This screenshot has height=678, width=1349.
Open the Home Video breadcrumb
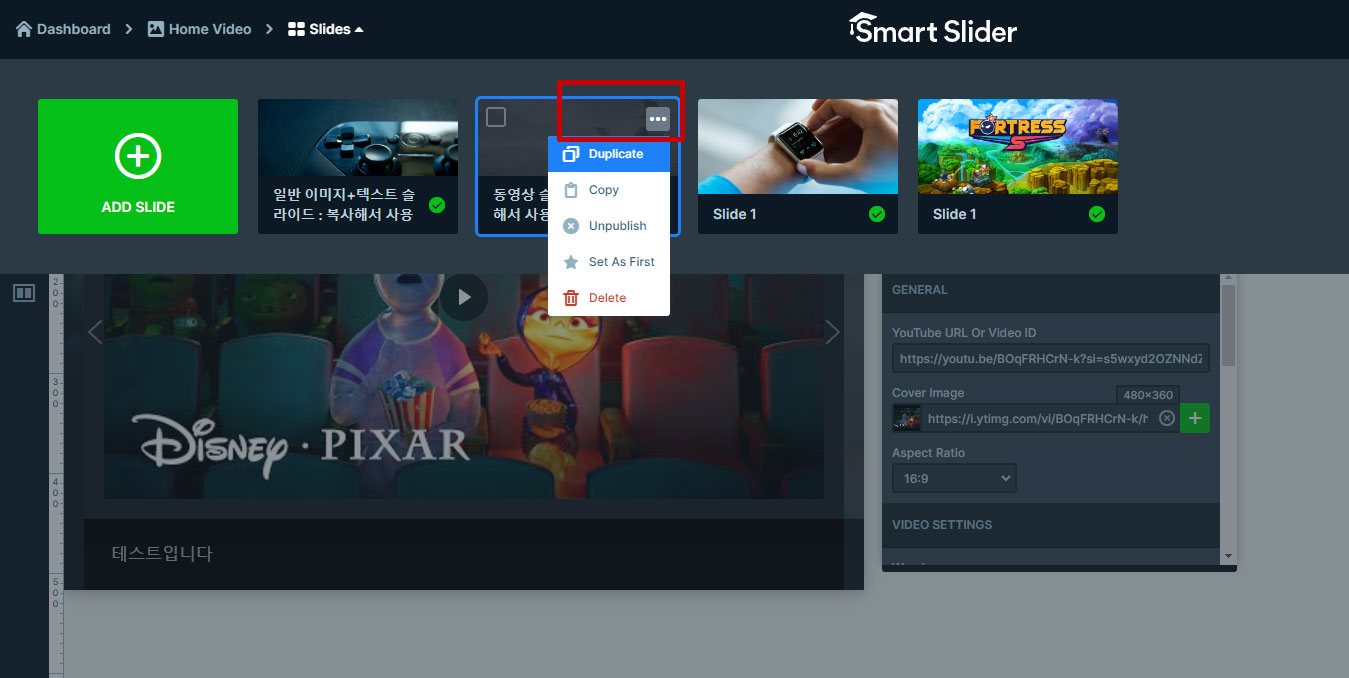click(199, 29)
